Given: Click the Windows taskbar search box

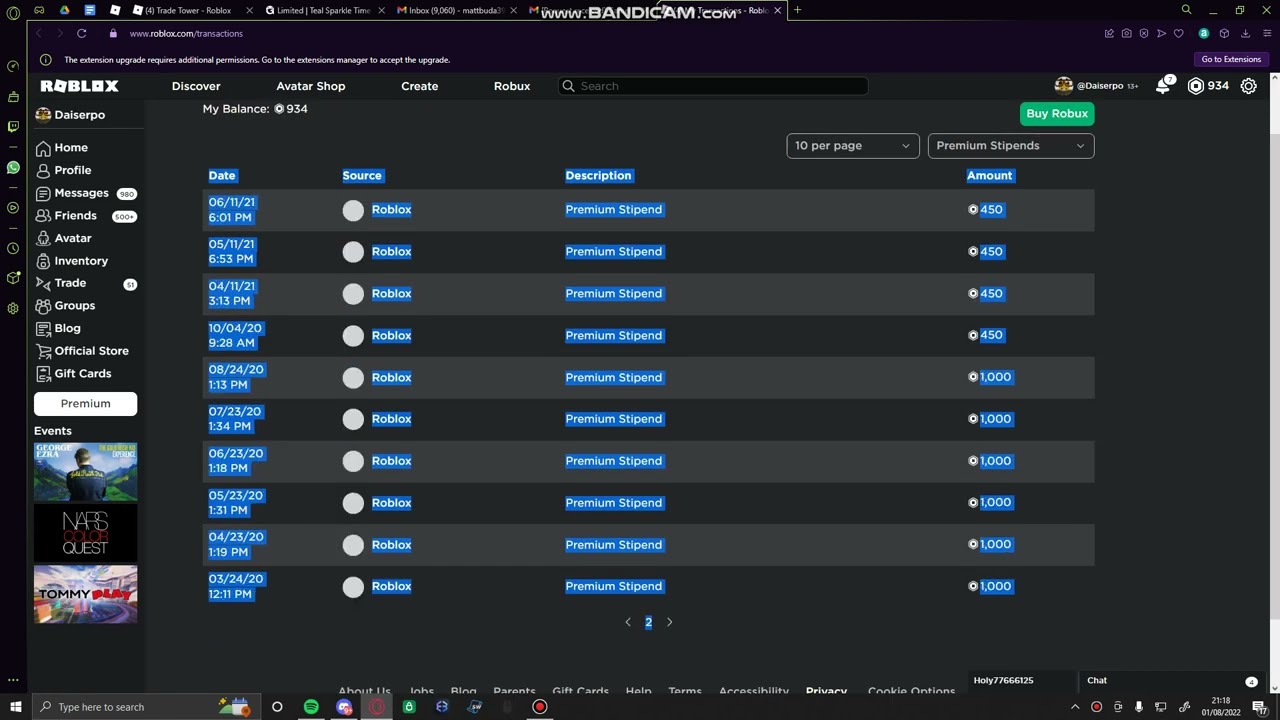Looking at the screenshot, I should (x=144, y=707).
